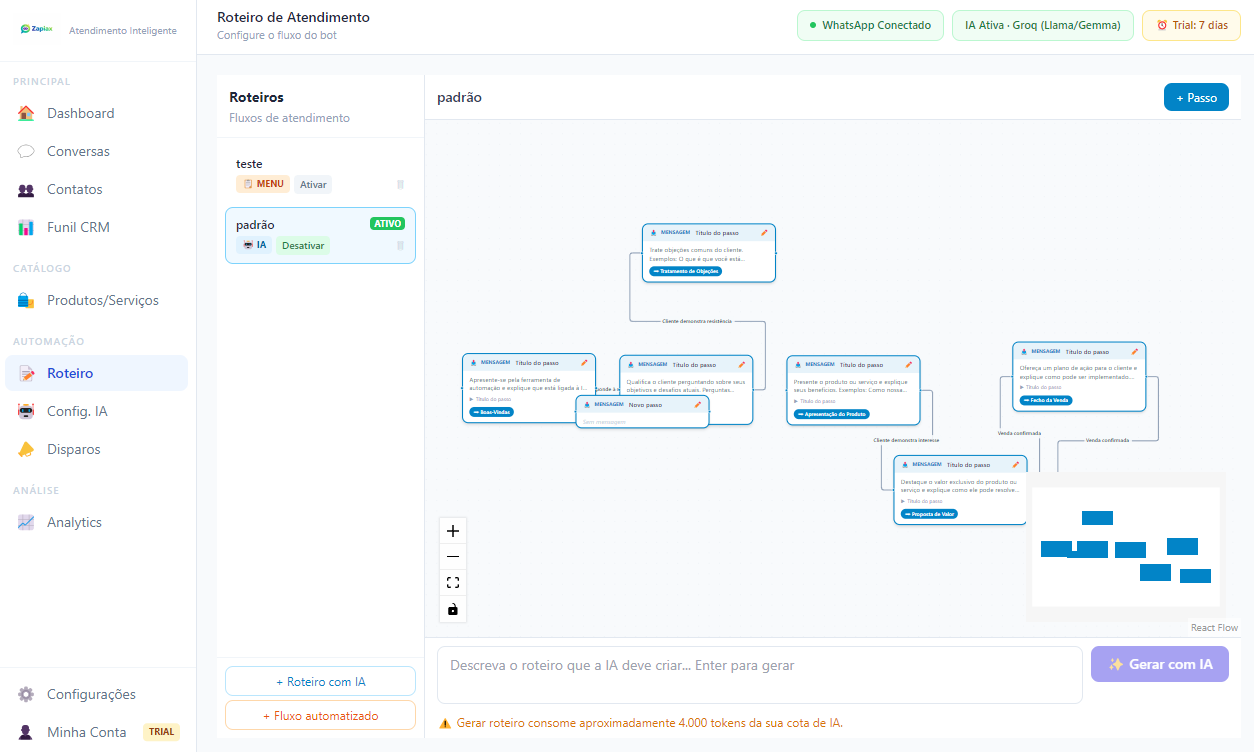Click the zoom in control on canvas
Screen dimensions: 1254x752
[x=453, y=531]
